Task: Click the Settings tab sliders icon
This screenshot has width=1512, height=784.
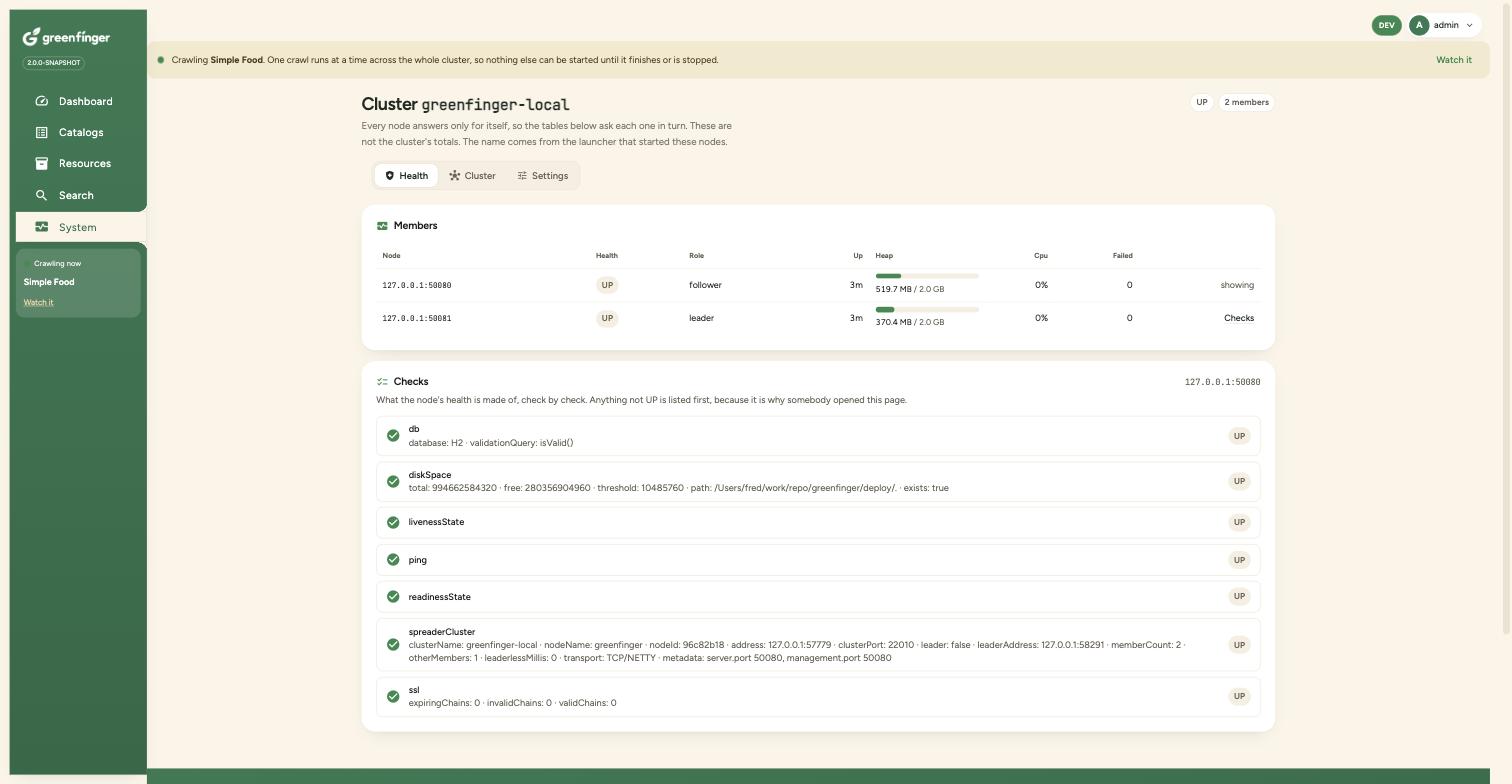Action: (522, 176)
